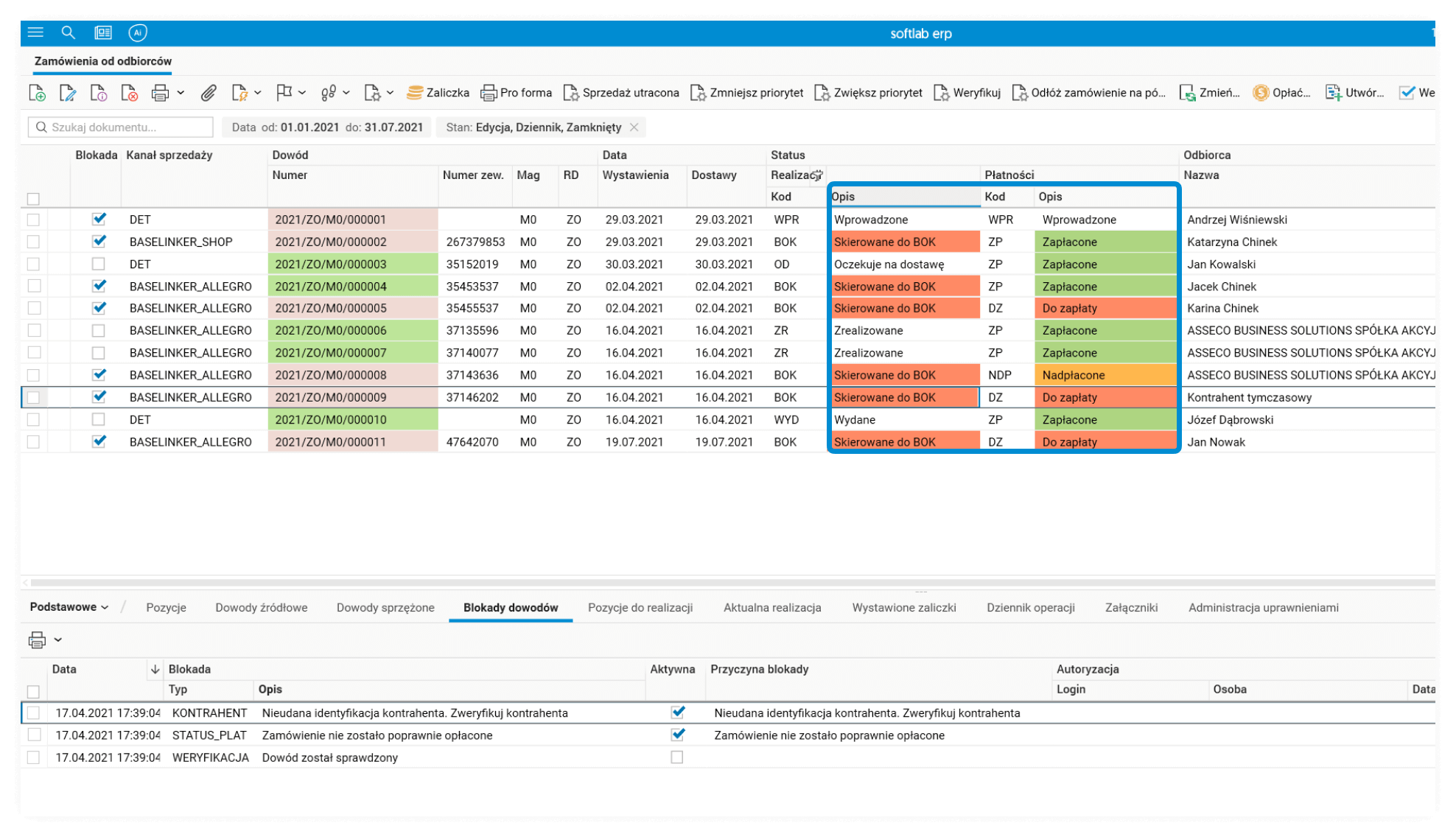Click the delete document icon
The width and height of the screenshot is (1456, 837).
129,93
